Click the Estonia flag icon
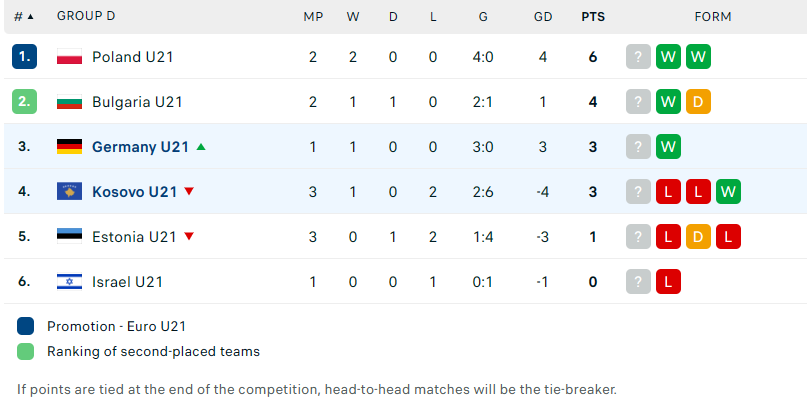Image resolution: width=807 pixels, height=411 pixels. point(69,237)
